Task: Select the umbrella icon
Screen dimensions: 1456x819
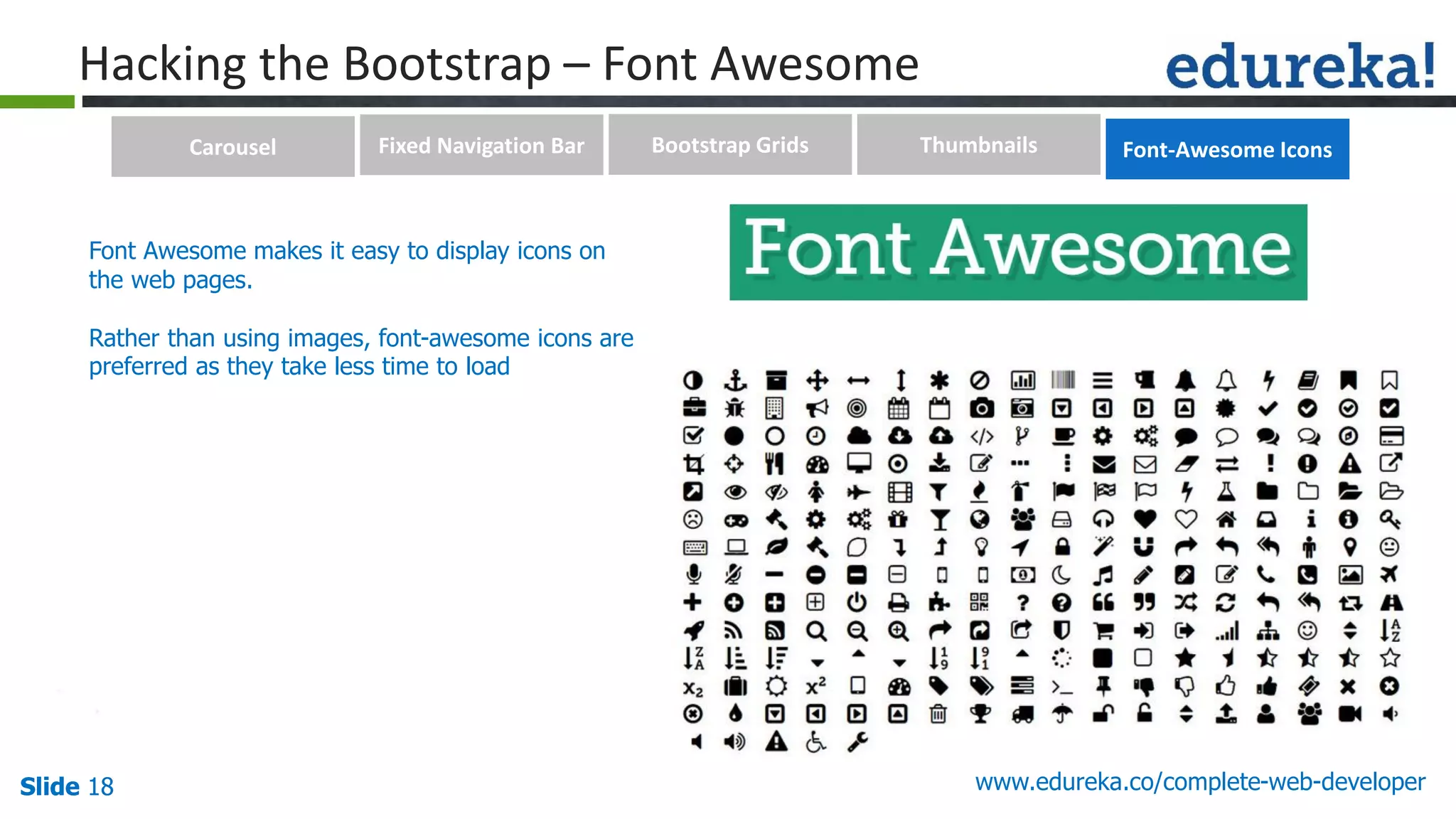Action: point(1062,713)
